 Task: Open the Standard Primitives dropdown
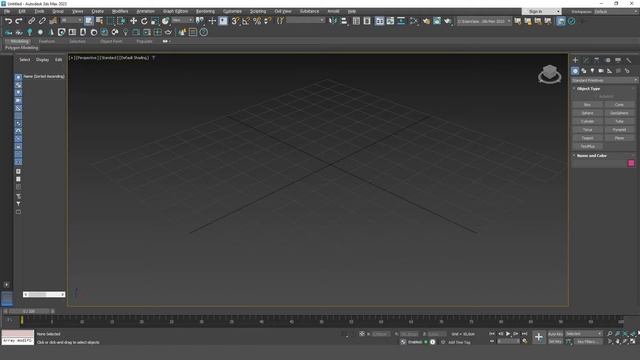(604, 80)
